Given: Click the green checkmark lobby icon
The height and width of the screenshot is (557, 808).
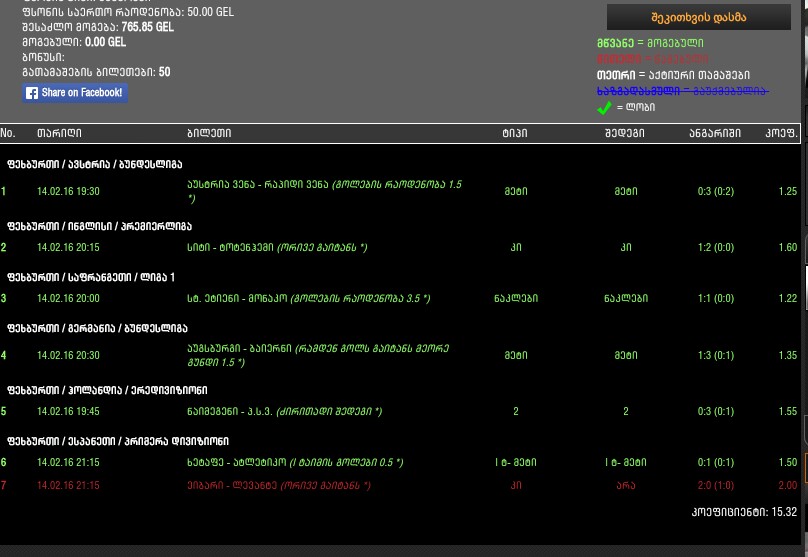Looking at the screenshot, I should pos(604,107).
